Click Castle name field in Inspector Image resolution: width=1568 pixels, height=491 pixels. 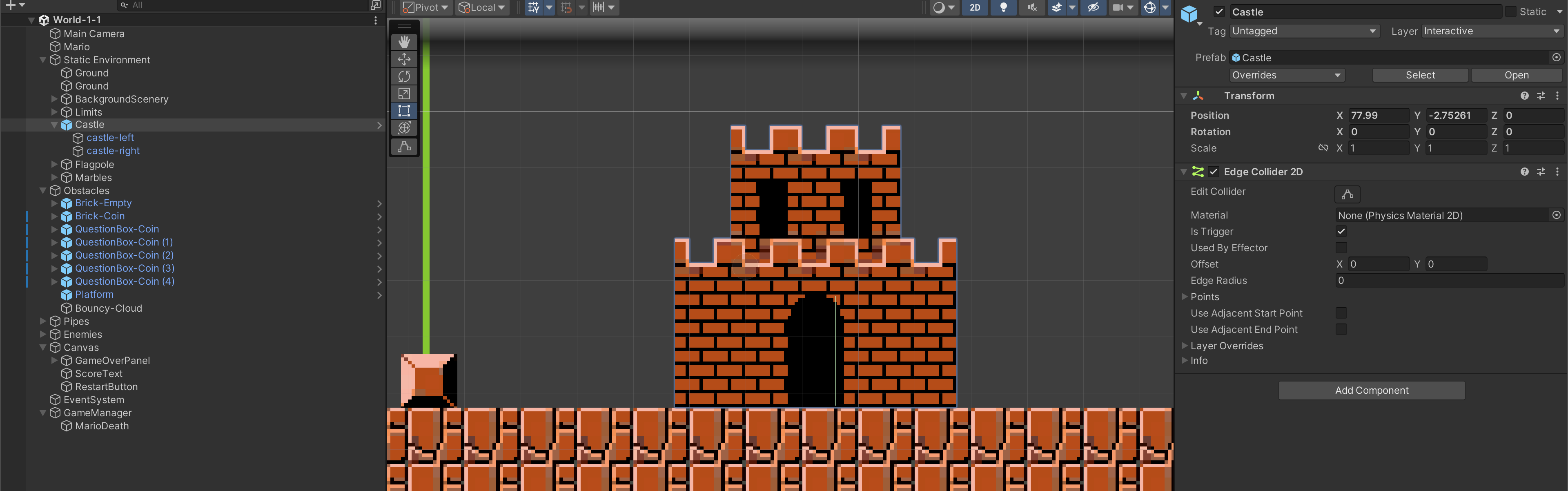pyautogui.click(x=1365, y=11)
